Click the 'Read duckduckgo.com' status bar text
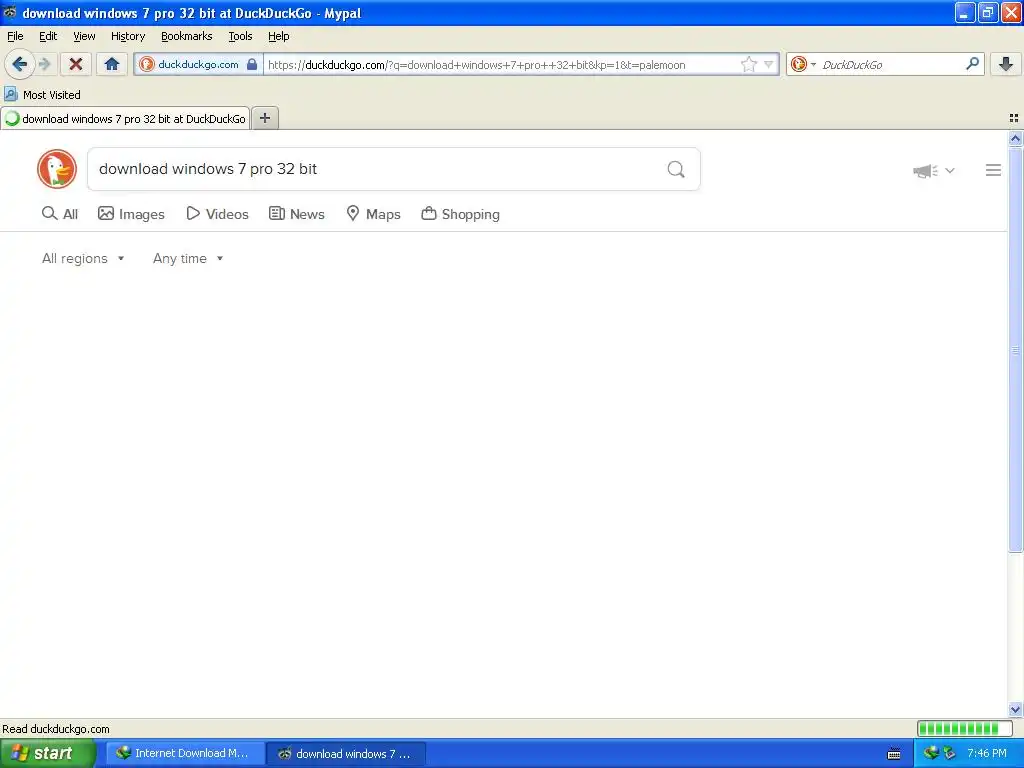Image resolution: width=1024 pixels, height=768 pixels. (x=56, y=729)
